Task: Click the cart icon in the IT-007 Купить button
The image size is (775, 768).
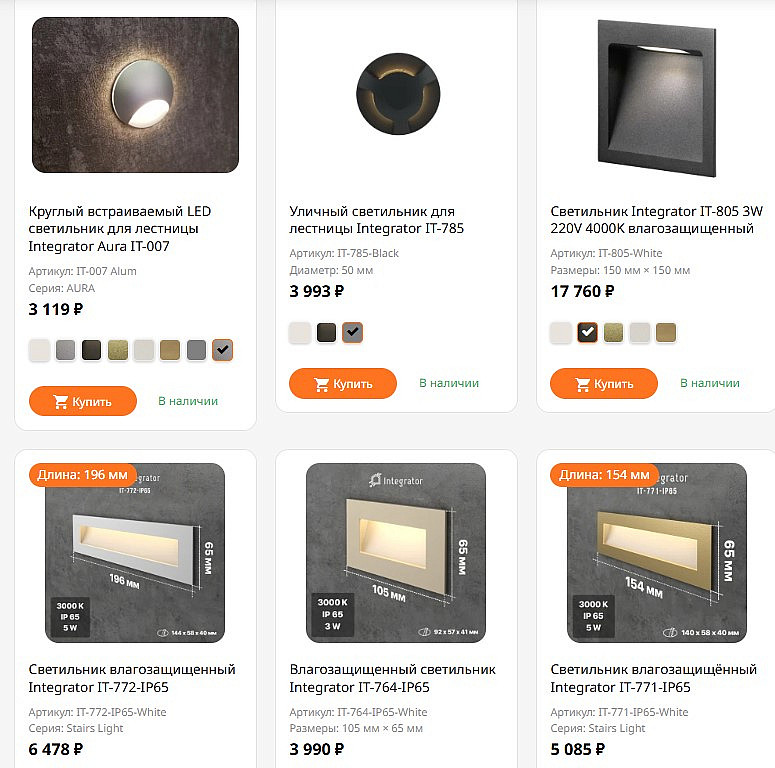Action: [x=61, y=402]
